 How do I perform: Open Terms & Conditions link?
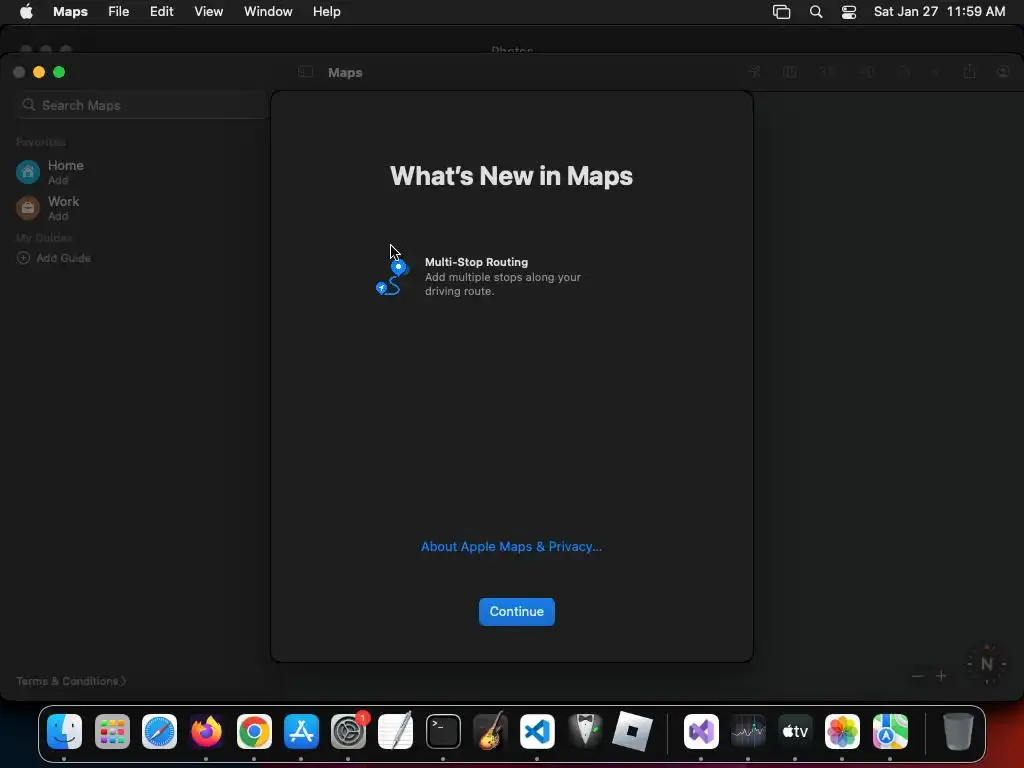pos(71,681)
